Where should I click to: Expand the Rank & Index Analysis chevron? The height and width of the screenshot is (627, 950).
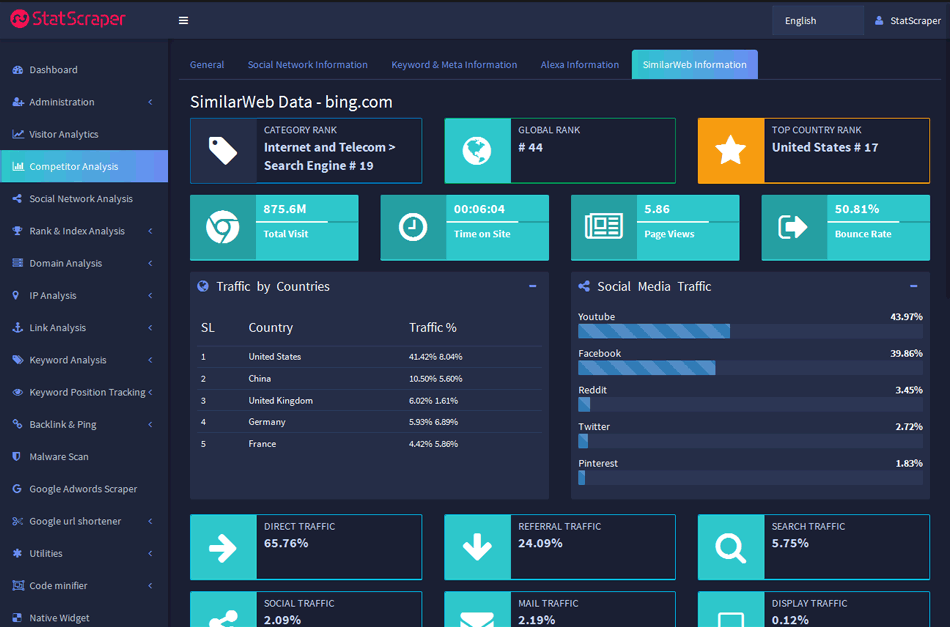point(150,231)
